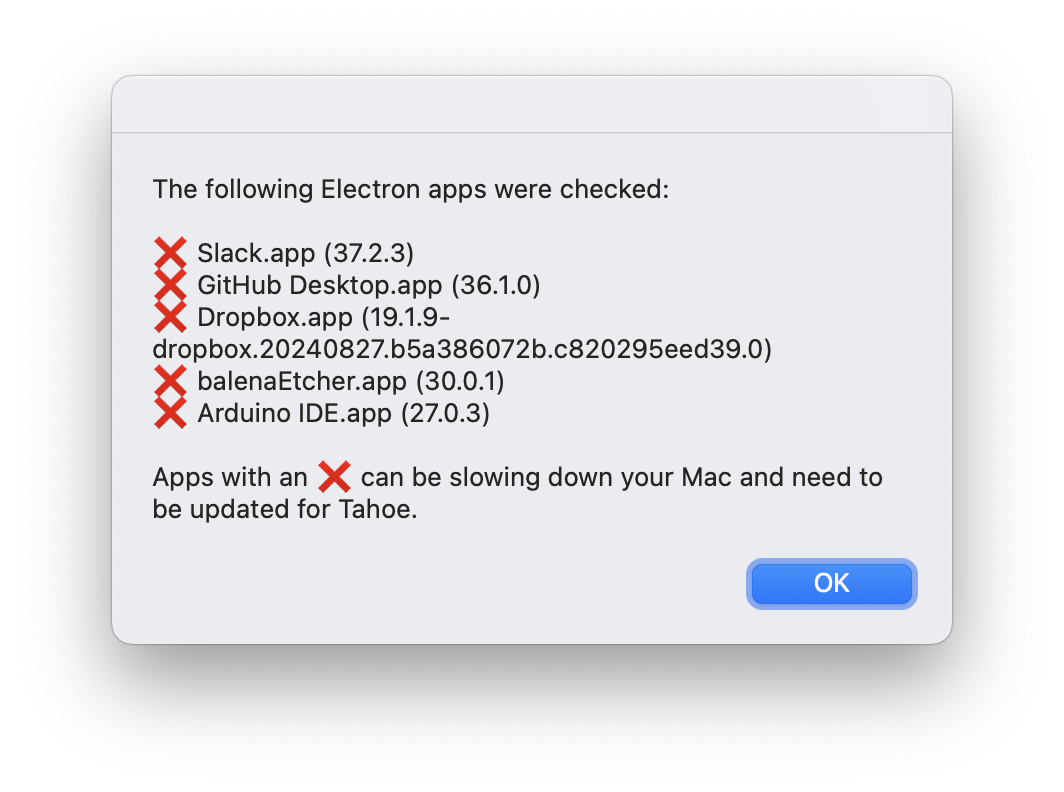Select the X icon beside Dropbox.app
The image size is (1064, 792).
click(x=171, y=317)
